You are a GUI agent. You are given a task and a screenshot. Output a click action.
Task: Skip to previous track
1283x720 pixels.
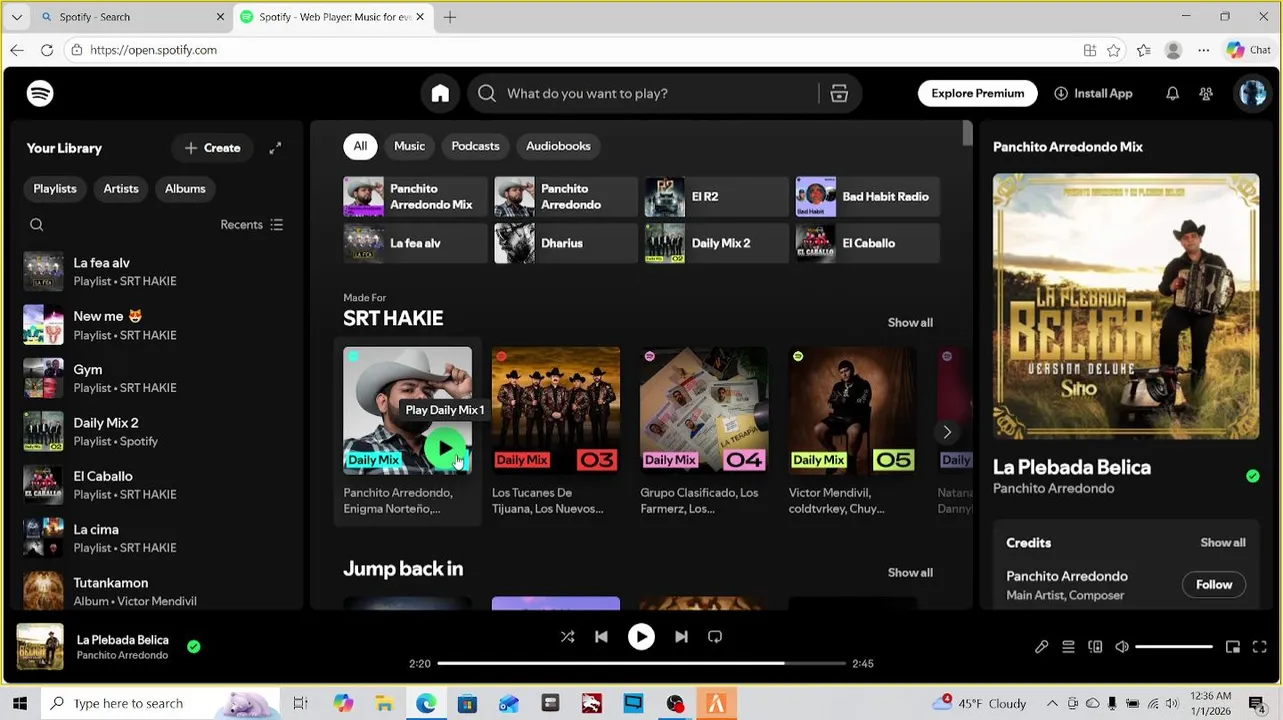click(x=601, y=637)
